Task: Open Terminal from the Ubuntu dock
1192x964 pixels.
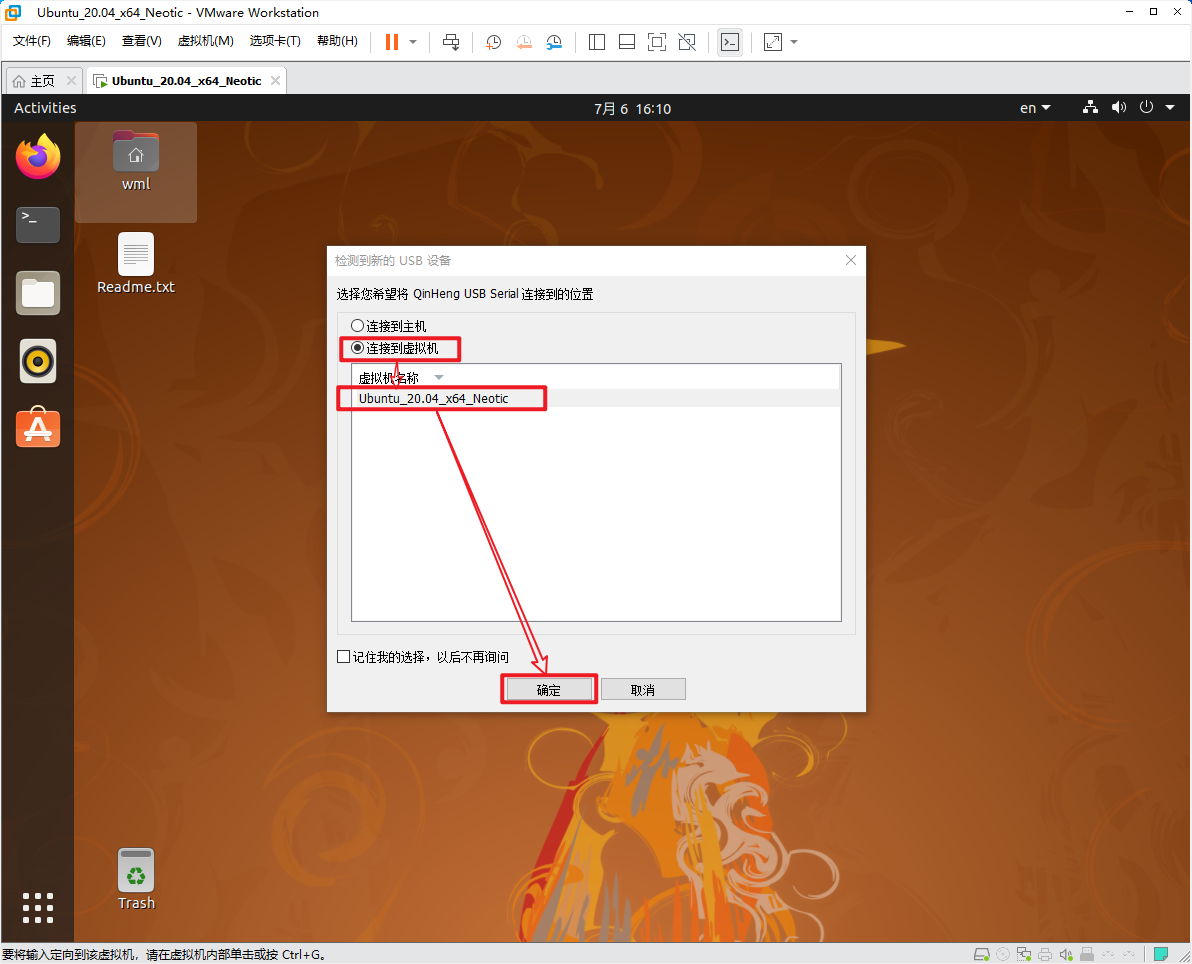Action: click(38, 225)
